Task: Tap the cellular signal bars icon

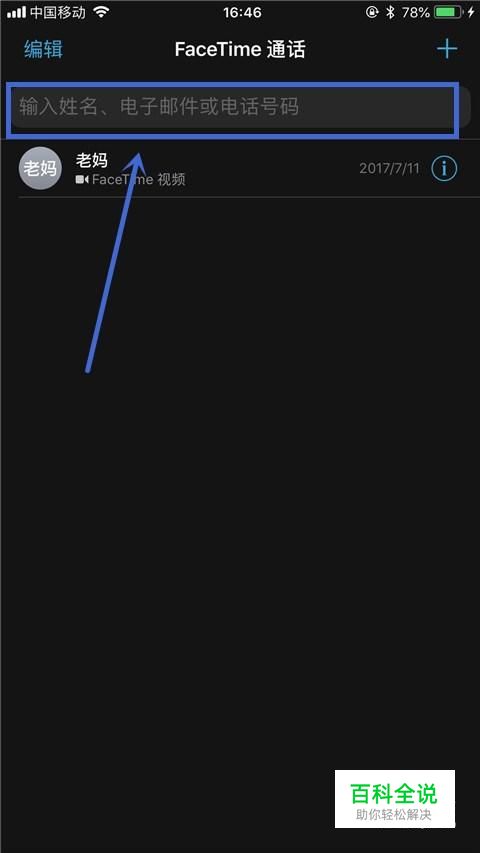Action: point(16,12)
